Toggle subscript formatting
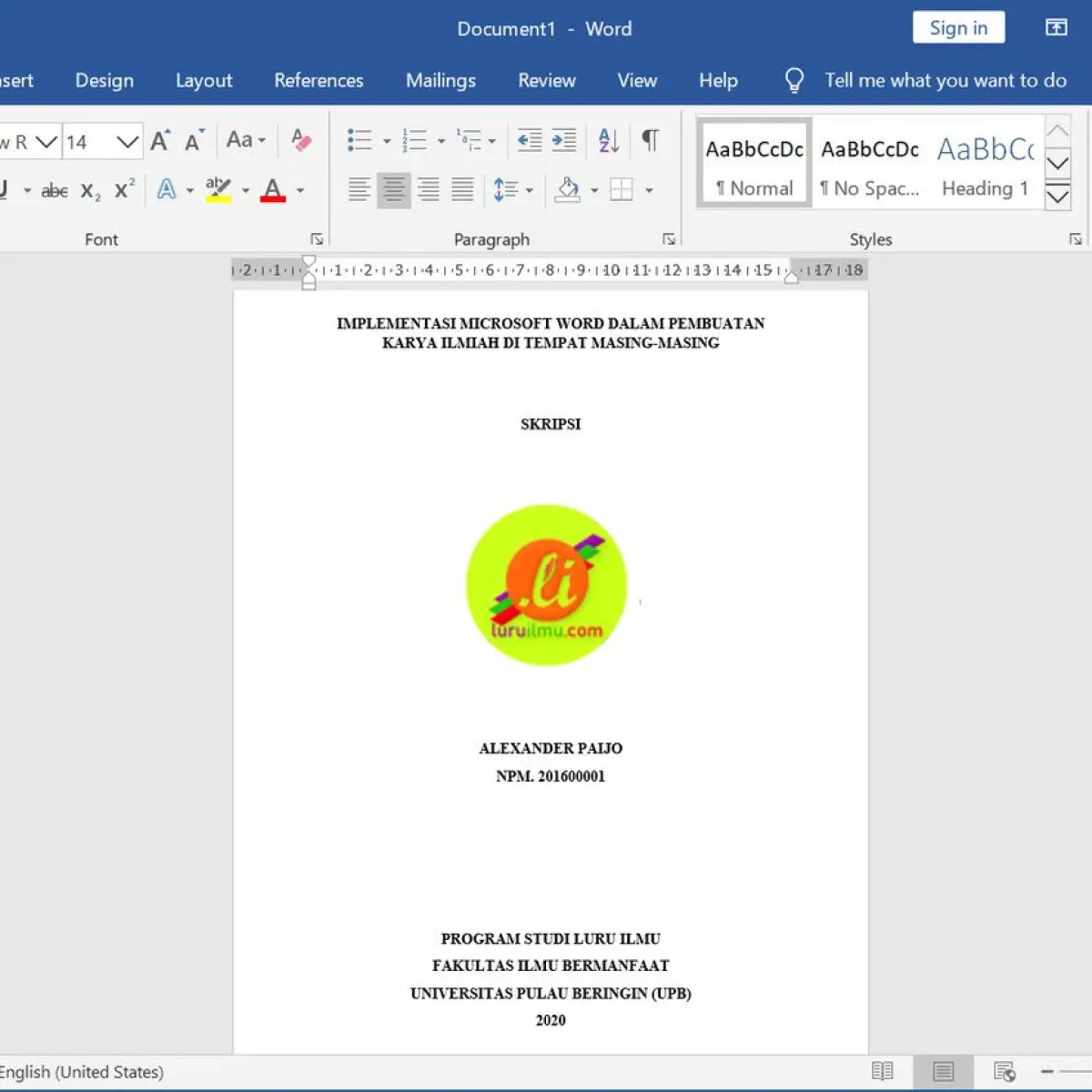Image resolution: width=1092 pixels, height=1092 pixels. tap(90, 191)
